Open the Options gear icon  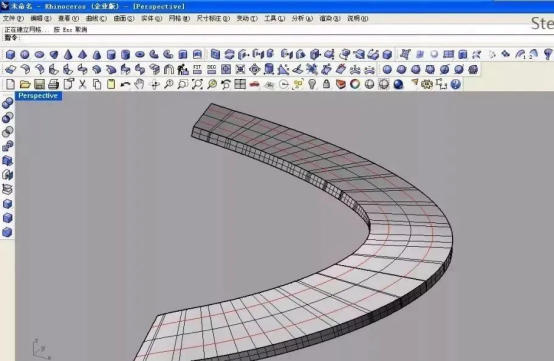click(x=427, y=84)
